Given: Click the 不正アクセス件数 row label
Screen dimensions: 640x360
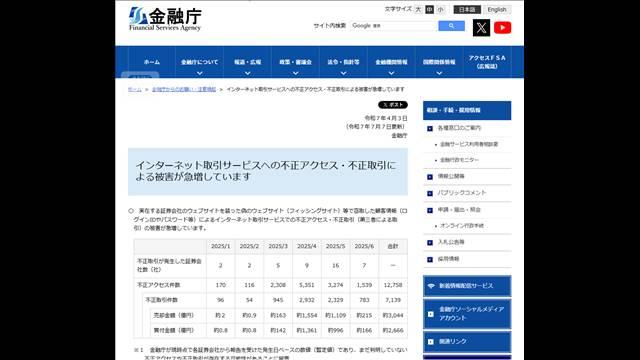Looking at the screenshot, I should [x=158, y=285].
